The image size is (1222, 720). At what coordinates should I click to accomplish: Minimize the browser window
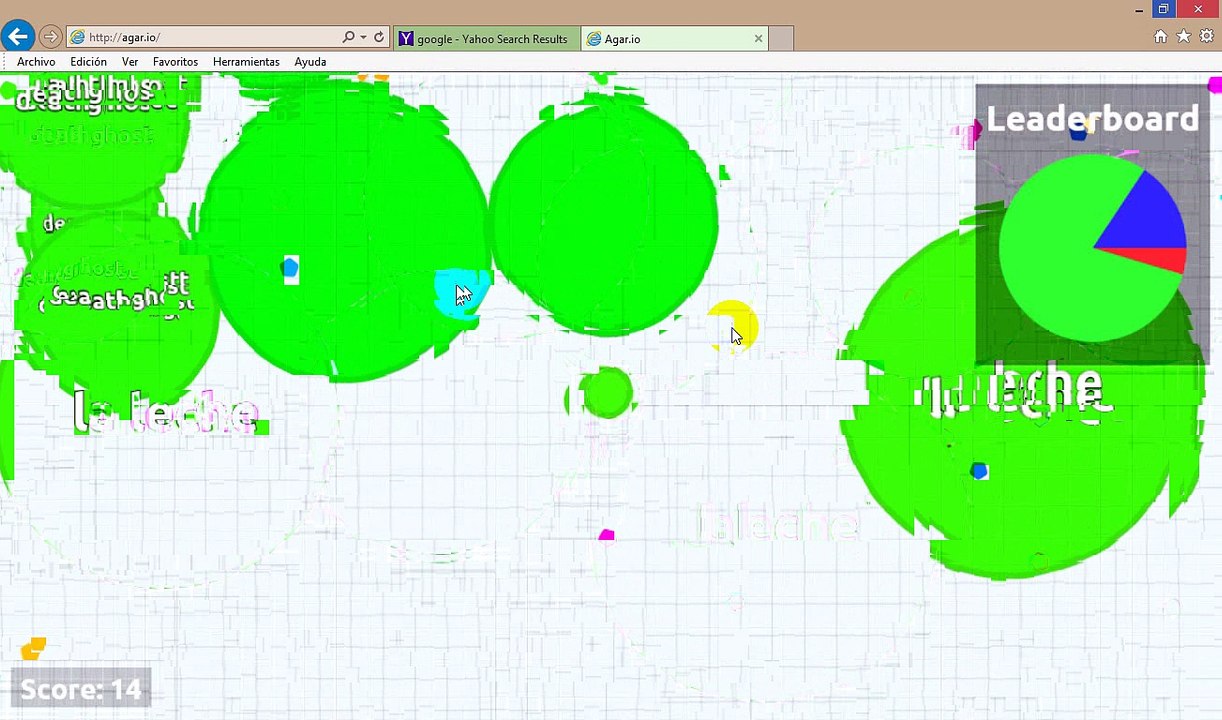coord(1139,10)
